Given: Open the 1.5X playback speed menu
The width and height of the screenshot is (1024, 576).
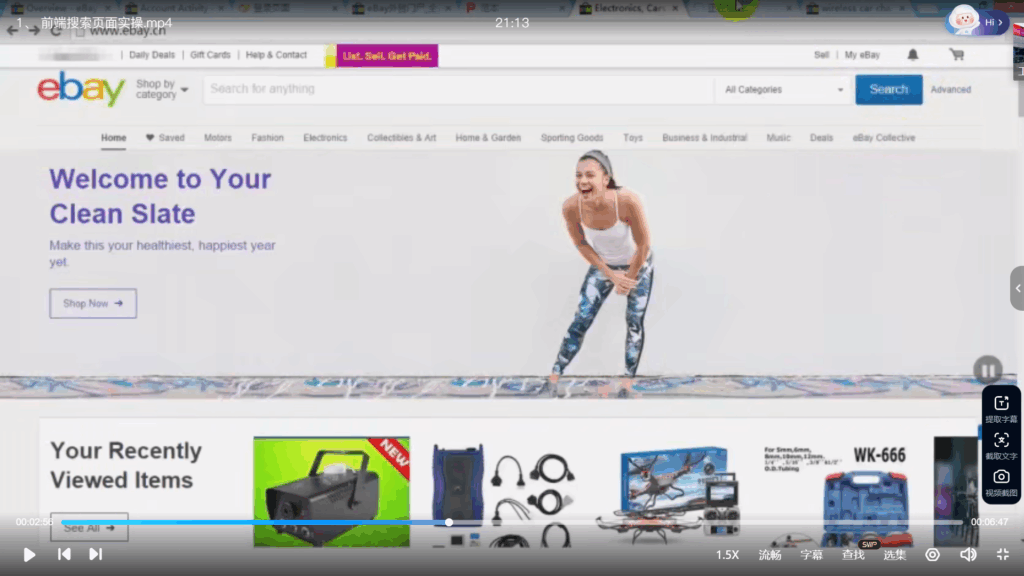Looking at the screenshot, I should click(727, 555).
